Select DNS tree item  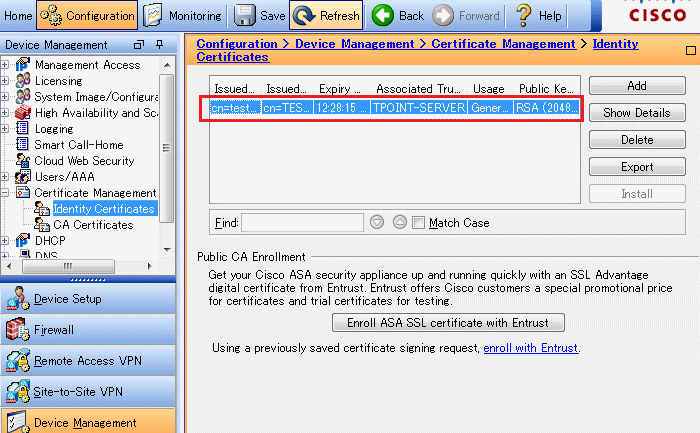point(46,255)
